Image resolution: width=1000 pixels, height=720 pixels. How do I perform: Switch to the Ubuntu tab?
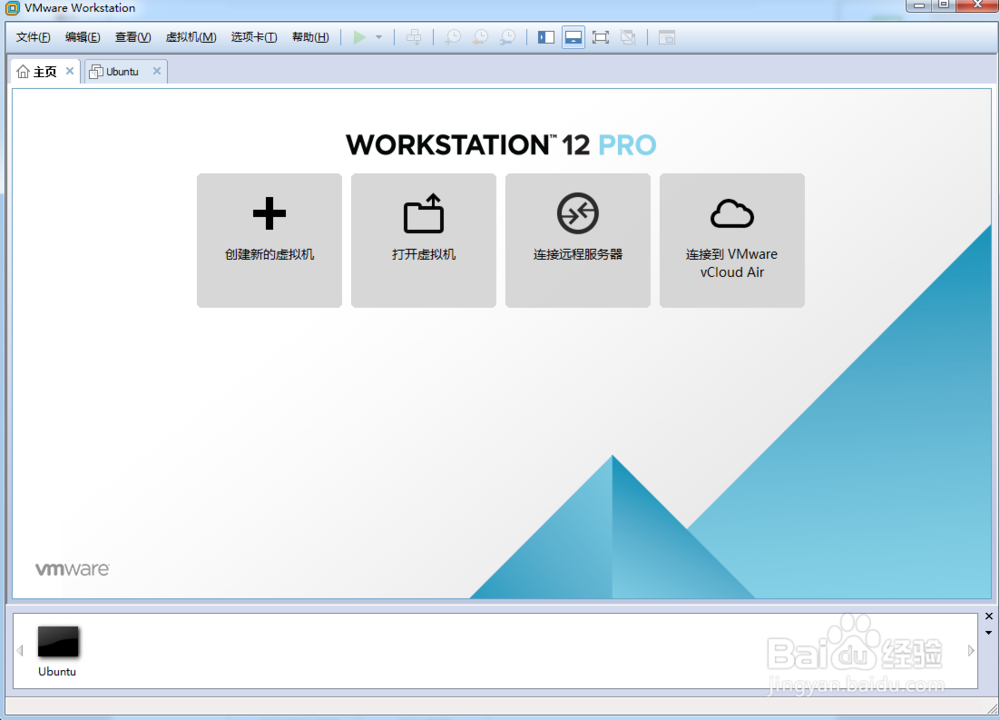120,71
